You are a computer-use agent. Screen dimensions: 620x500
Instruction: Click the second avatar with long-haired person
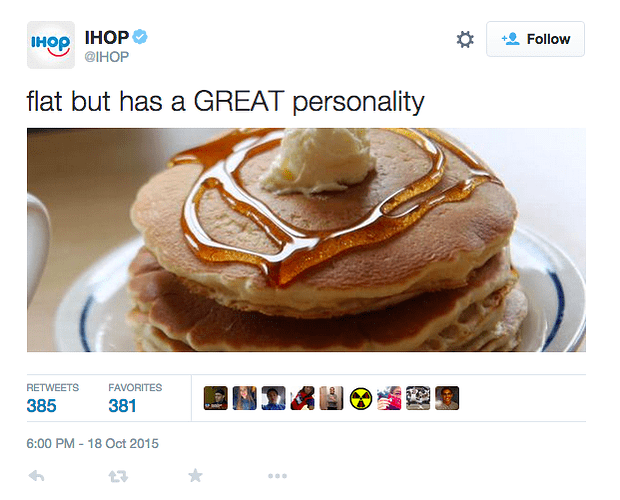245,398
